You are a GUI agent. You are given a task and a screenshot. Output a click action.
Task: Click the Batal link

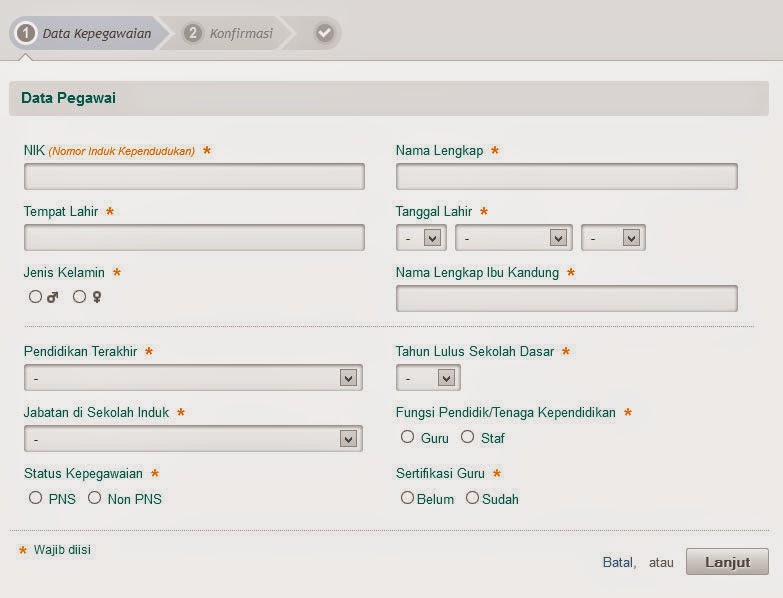coord(618,562)
